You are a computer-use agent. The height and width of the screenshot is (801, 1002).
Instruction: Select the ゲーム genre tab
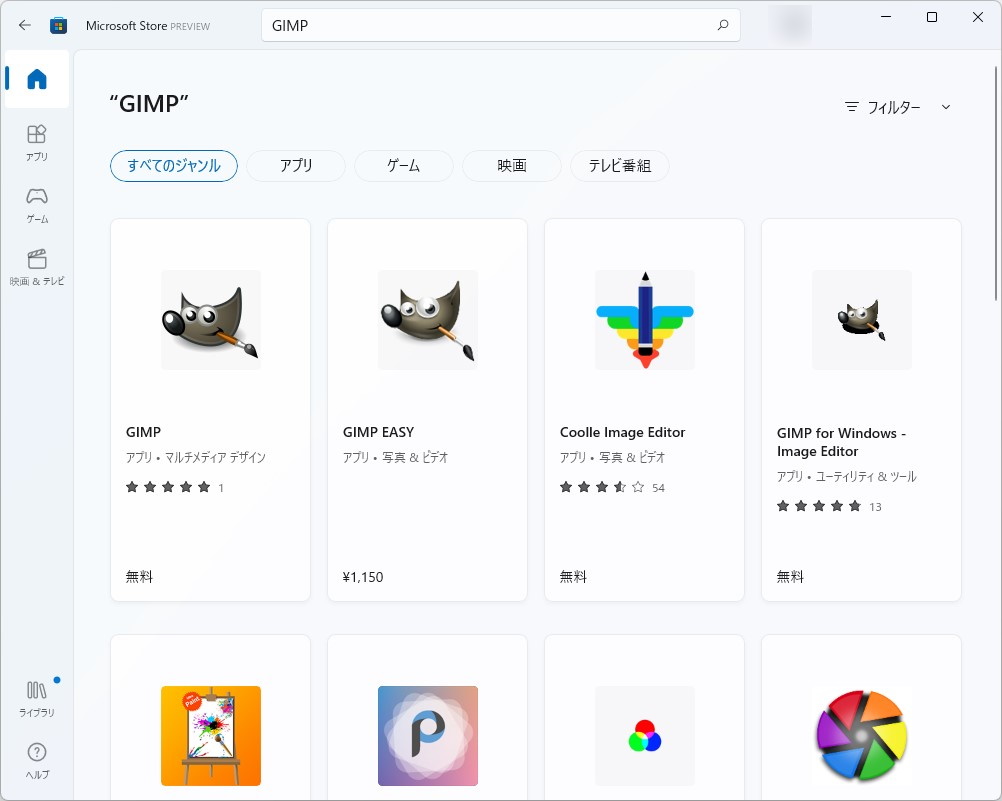click(x=403, y=166)
